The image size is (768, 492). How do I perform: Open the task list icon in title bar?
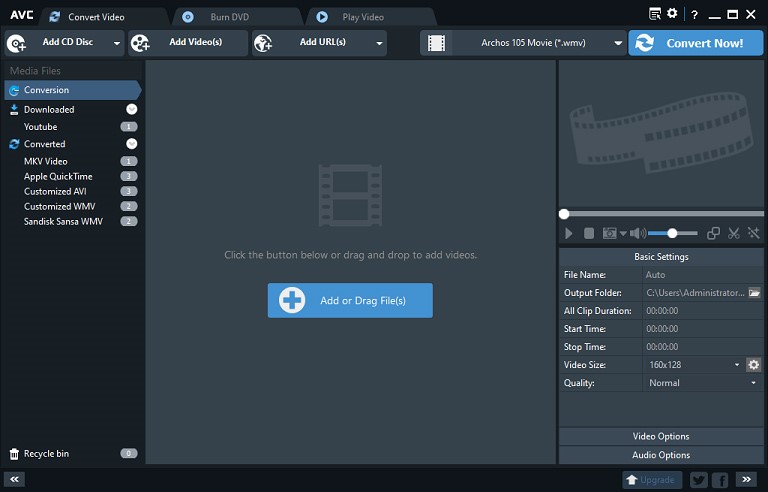655,14
